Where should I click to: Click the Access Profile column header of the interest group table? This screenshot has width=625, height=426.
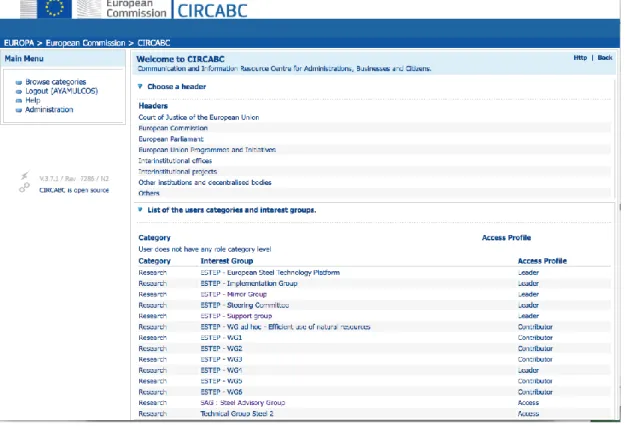[542, 261]
